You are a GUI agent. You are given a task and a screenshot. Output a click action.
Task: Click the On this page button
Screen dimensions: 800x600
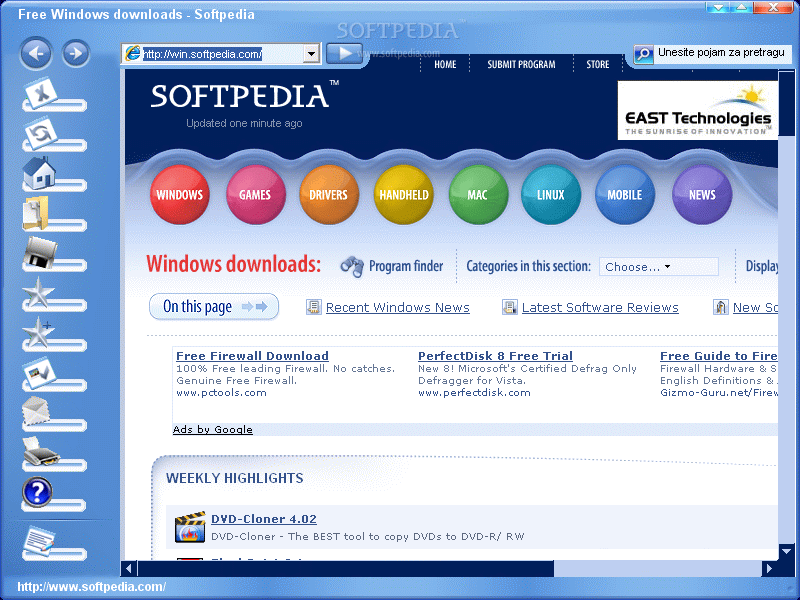214,307
